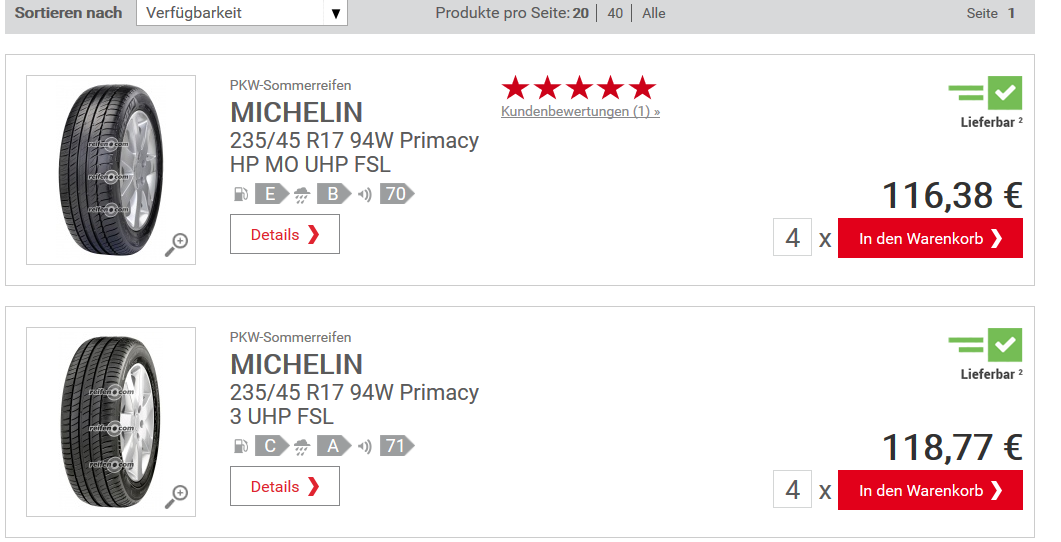Add Primacy 3 tire In den Warenkorb
1061x542 pixels.
tap(930, 490)
